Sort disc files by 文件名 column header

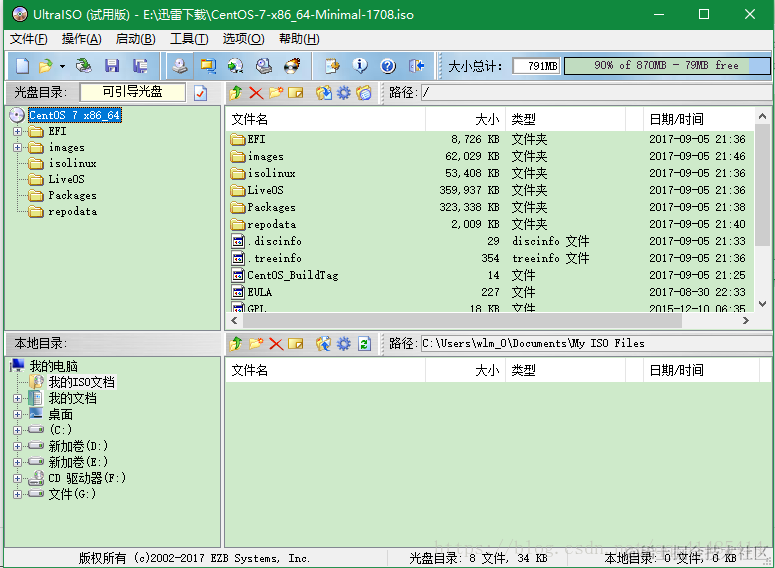pyautogui.click(x=326, y=119)
